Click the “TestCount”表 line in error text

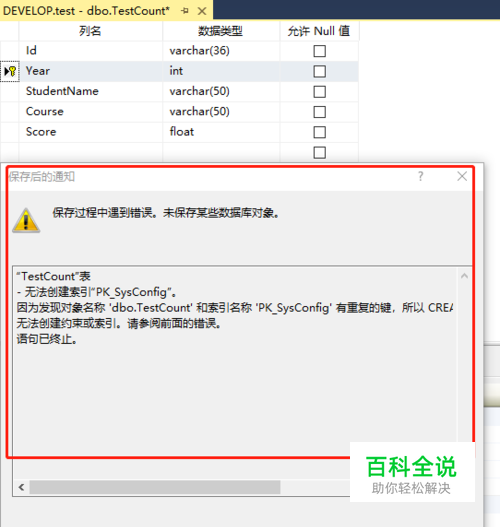[53, 276]
